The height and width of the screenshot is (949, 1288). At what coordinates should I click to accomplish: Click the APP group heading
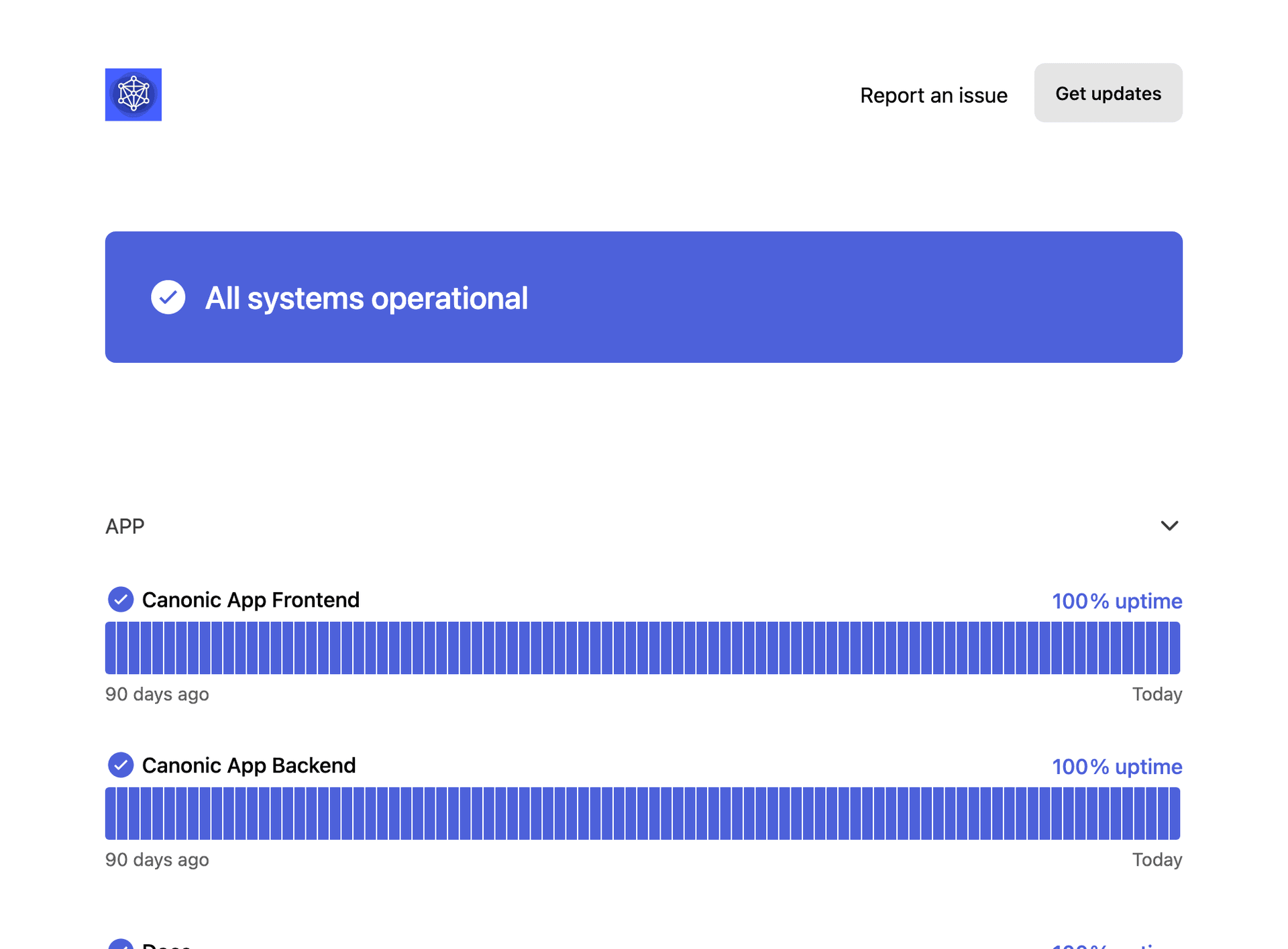125,526
